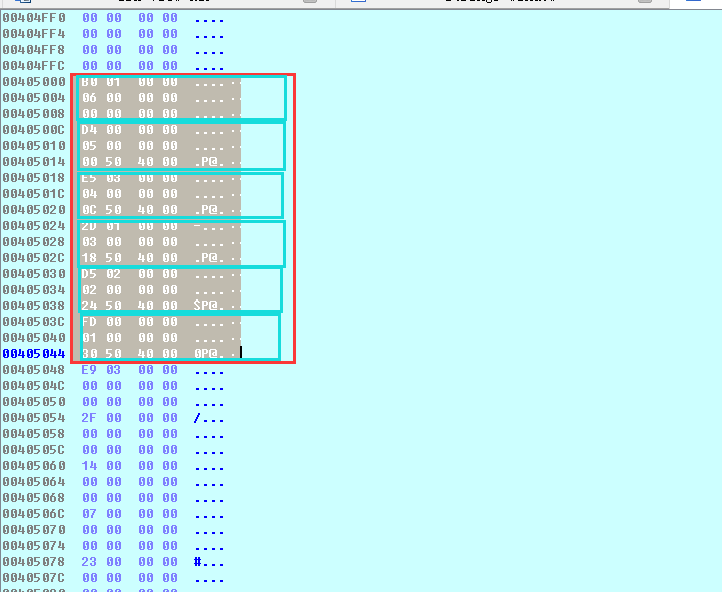Click ASCII text "#..." at 00405078
Screen dimensions: 722x592
tap(209, 562)
